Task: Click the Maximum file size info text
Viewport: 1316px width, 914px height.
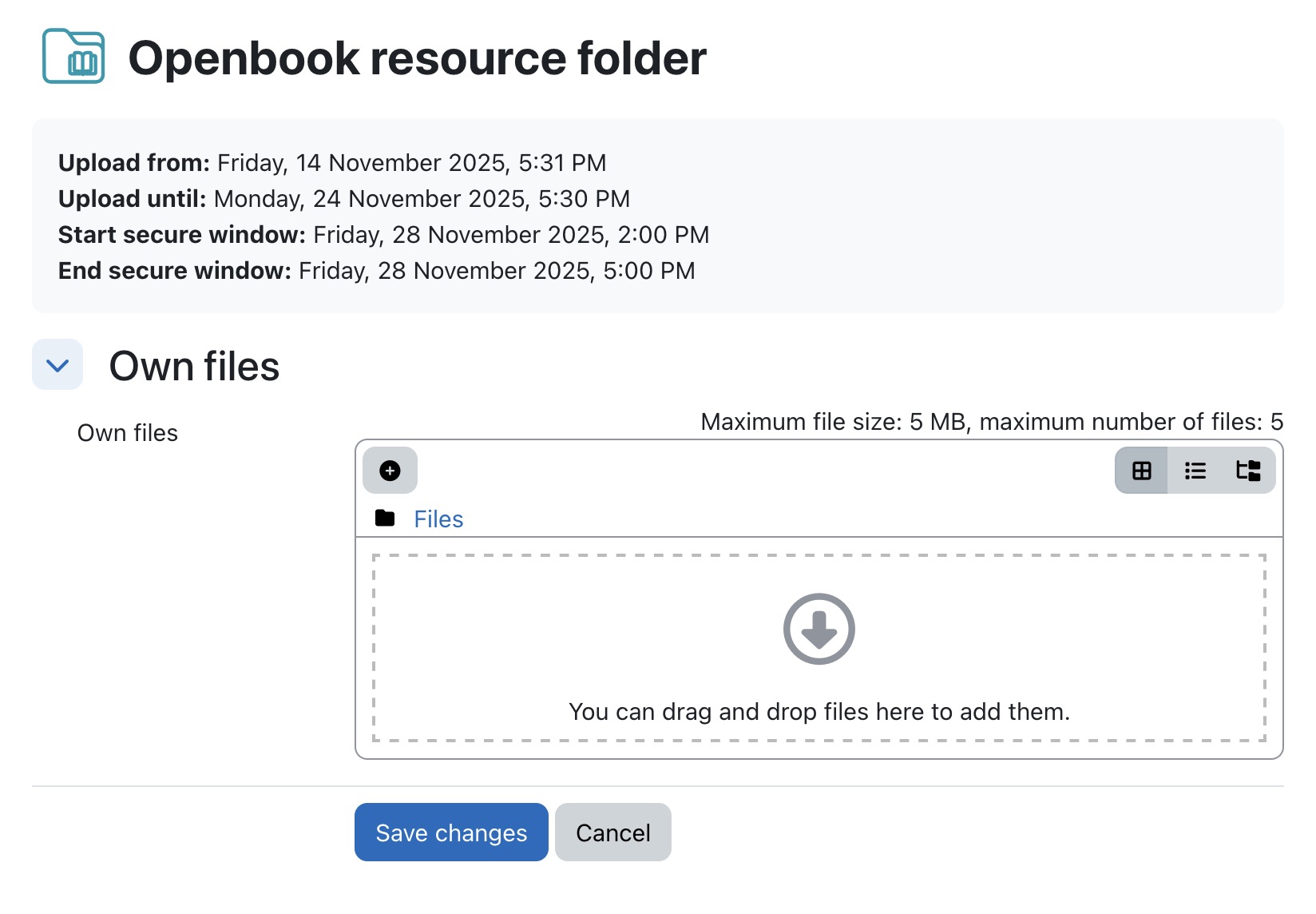Action: [x=992, y=422]
